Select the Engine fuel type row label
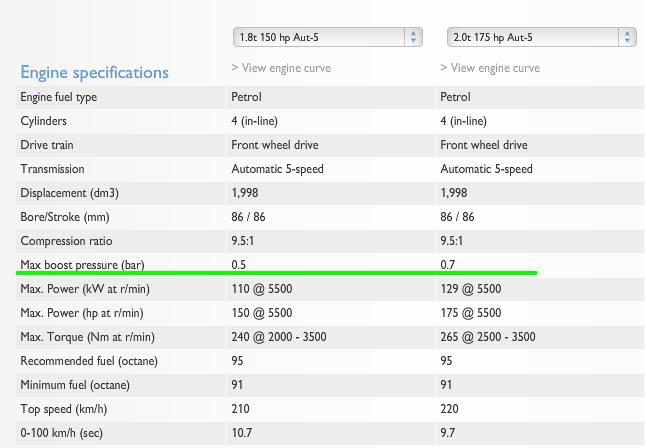The image size is (645, 448). pos(59,97)
